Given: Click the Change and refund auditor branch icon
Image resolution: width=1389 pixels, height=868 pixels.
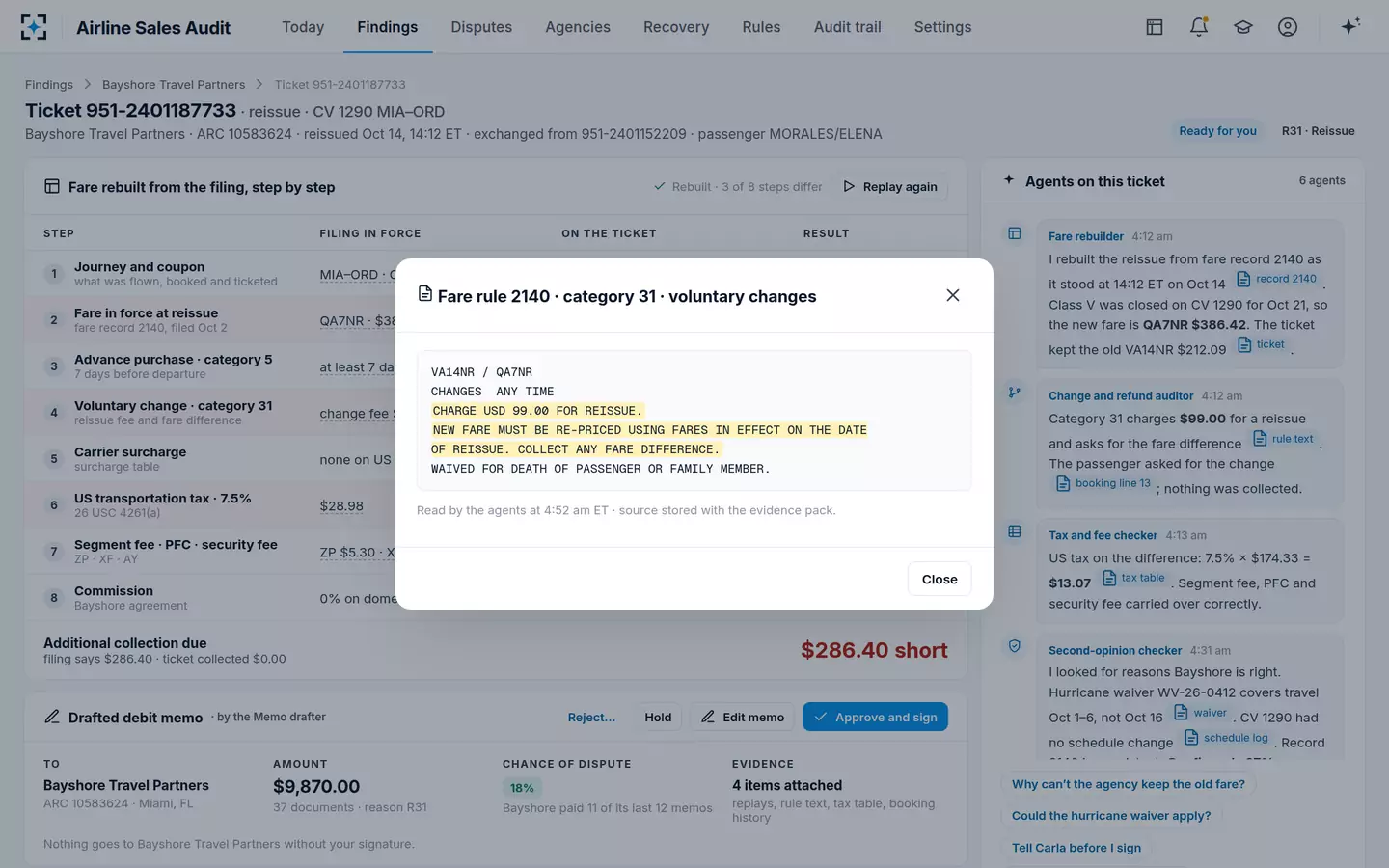Looking at the screenshot, I should pos(1015,393).
